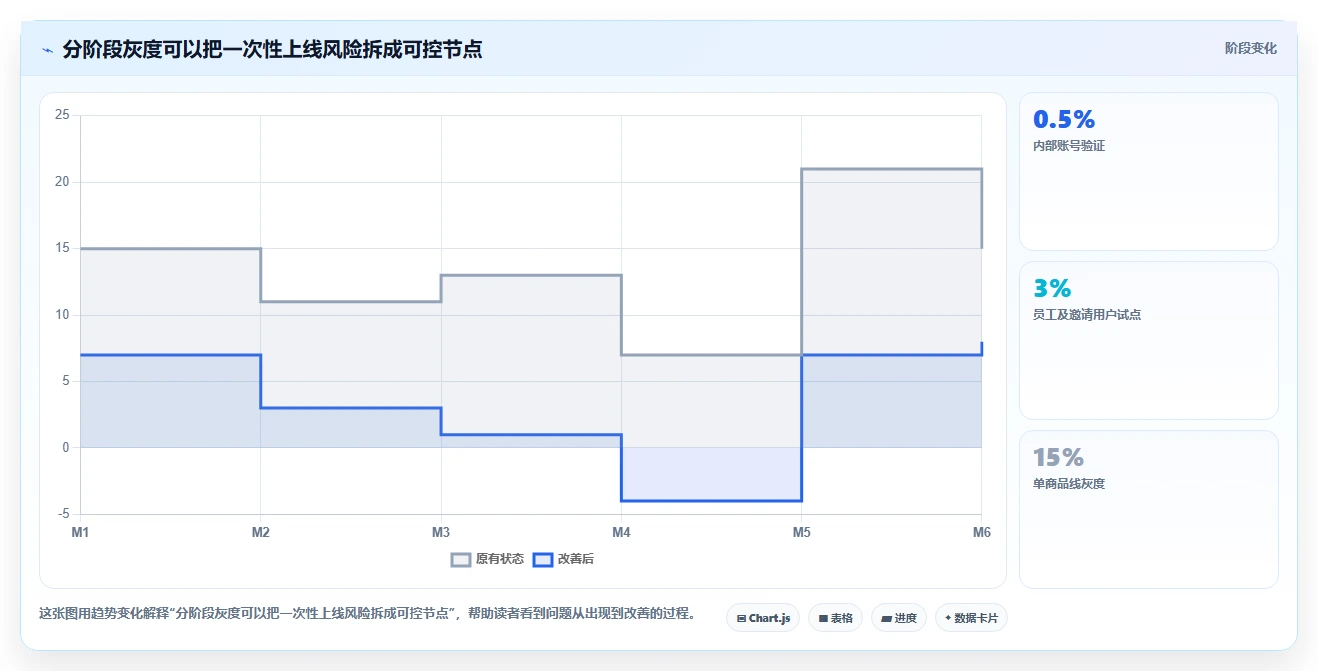
Task: Click the y-axis value -5
Action: tap(63, 514)
